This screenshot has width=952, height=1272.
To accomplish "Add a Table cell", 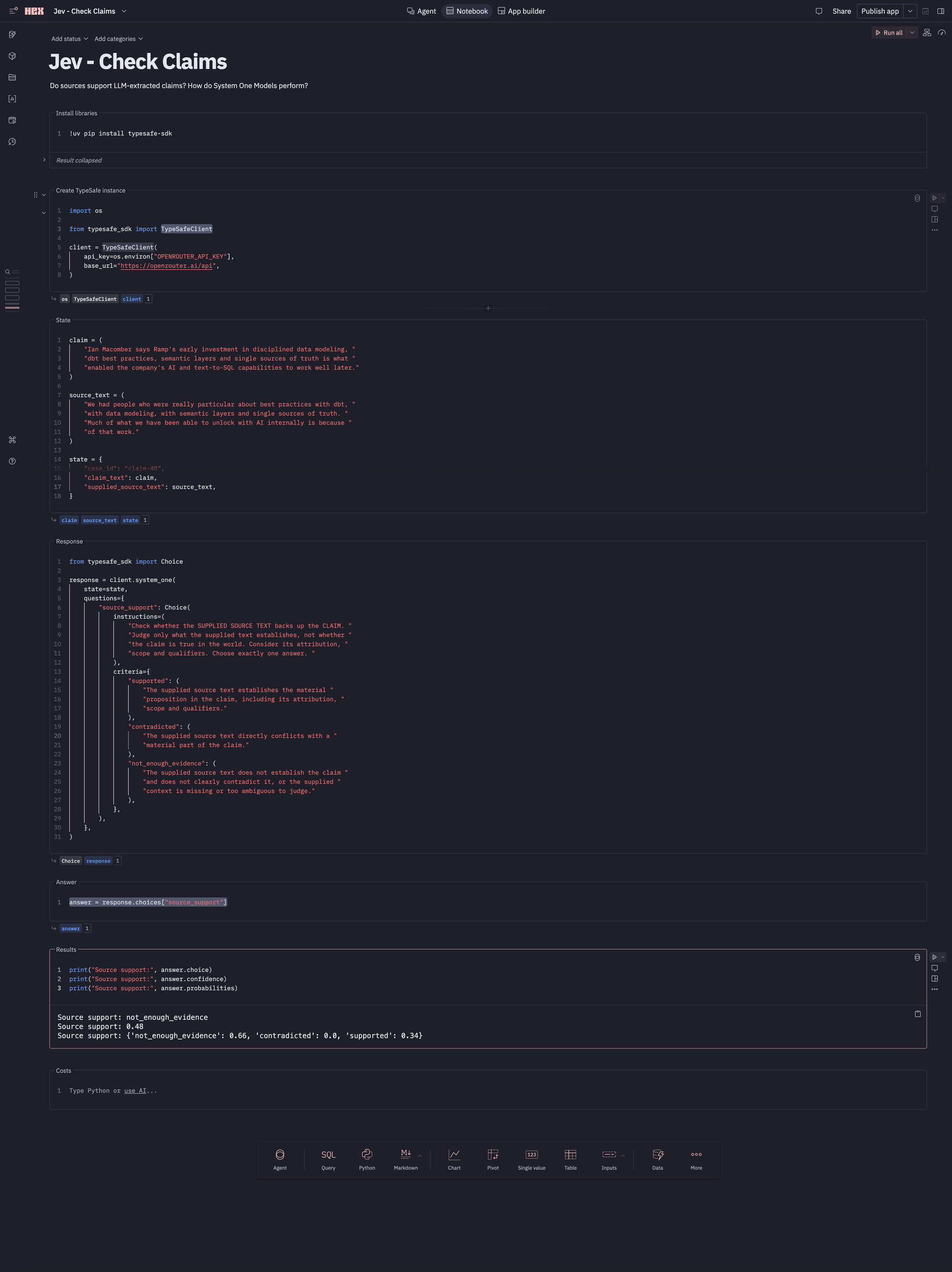I will 570,1160.
